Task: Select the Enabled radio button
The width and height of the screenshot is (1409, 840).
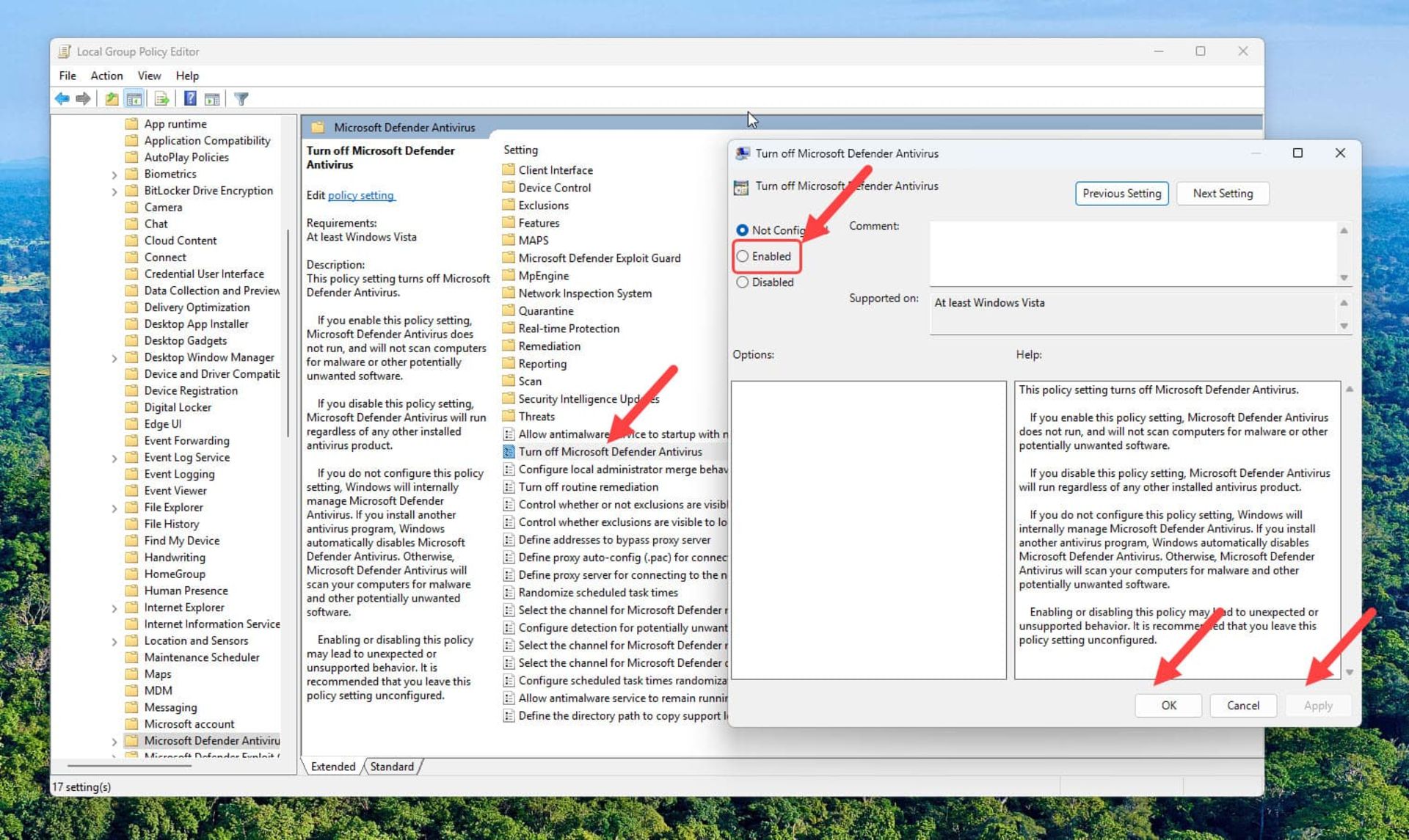Action: 743,256
